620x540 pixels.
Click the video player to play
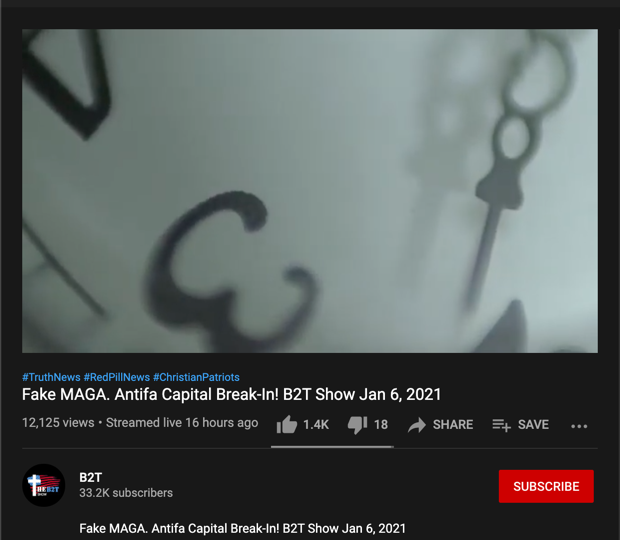pyautogui.click(x=310, y=191)
